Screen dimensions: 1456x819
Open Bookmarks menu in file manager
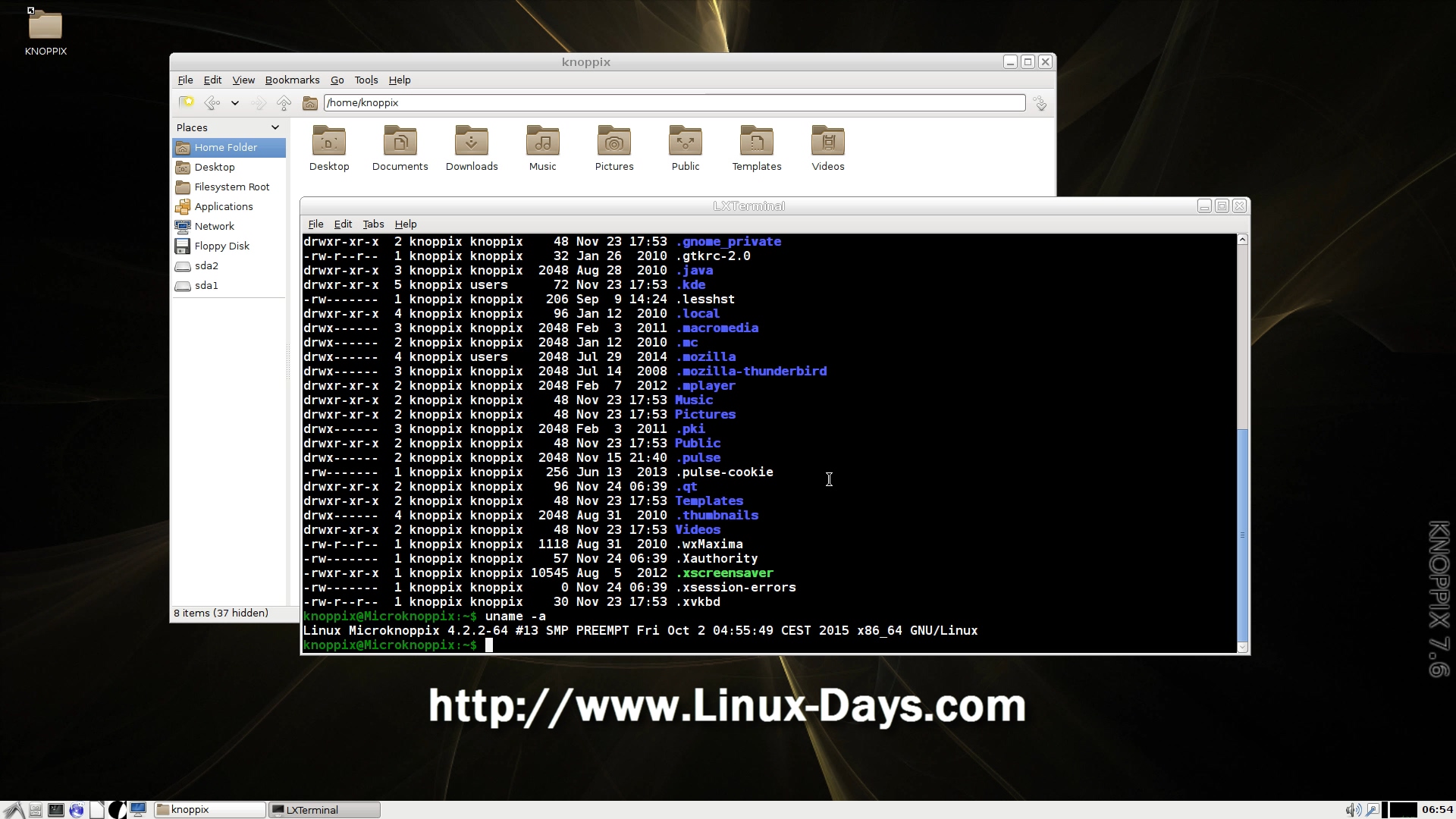(292, 80)
